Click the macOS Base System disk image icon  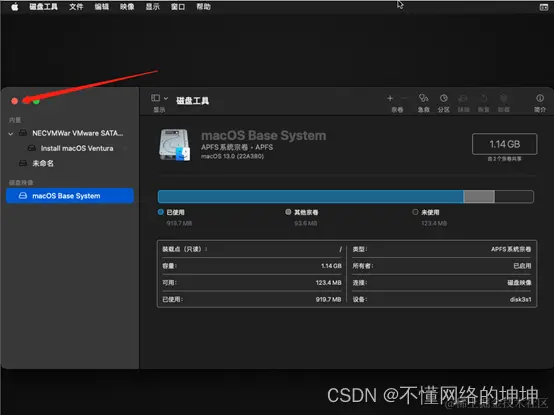175,145
